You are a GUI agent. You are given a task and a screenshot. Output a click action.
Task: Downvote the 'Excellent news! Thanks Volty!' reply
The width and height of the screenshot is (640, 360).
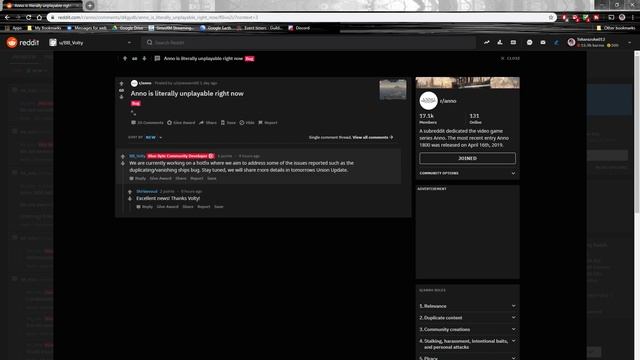click(130, 198)
